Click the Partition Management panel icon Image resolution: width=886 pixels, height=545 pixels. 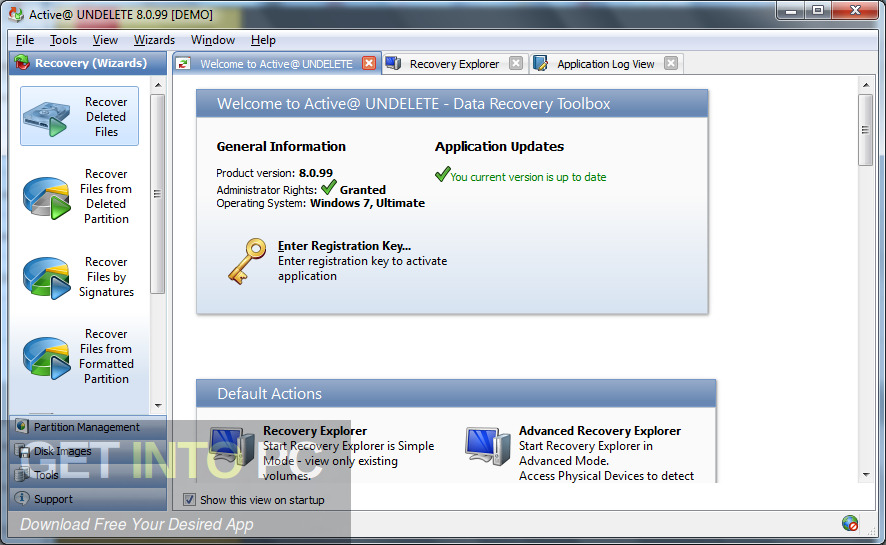pyautogui.click(x=21, y=426)
